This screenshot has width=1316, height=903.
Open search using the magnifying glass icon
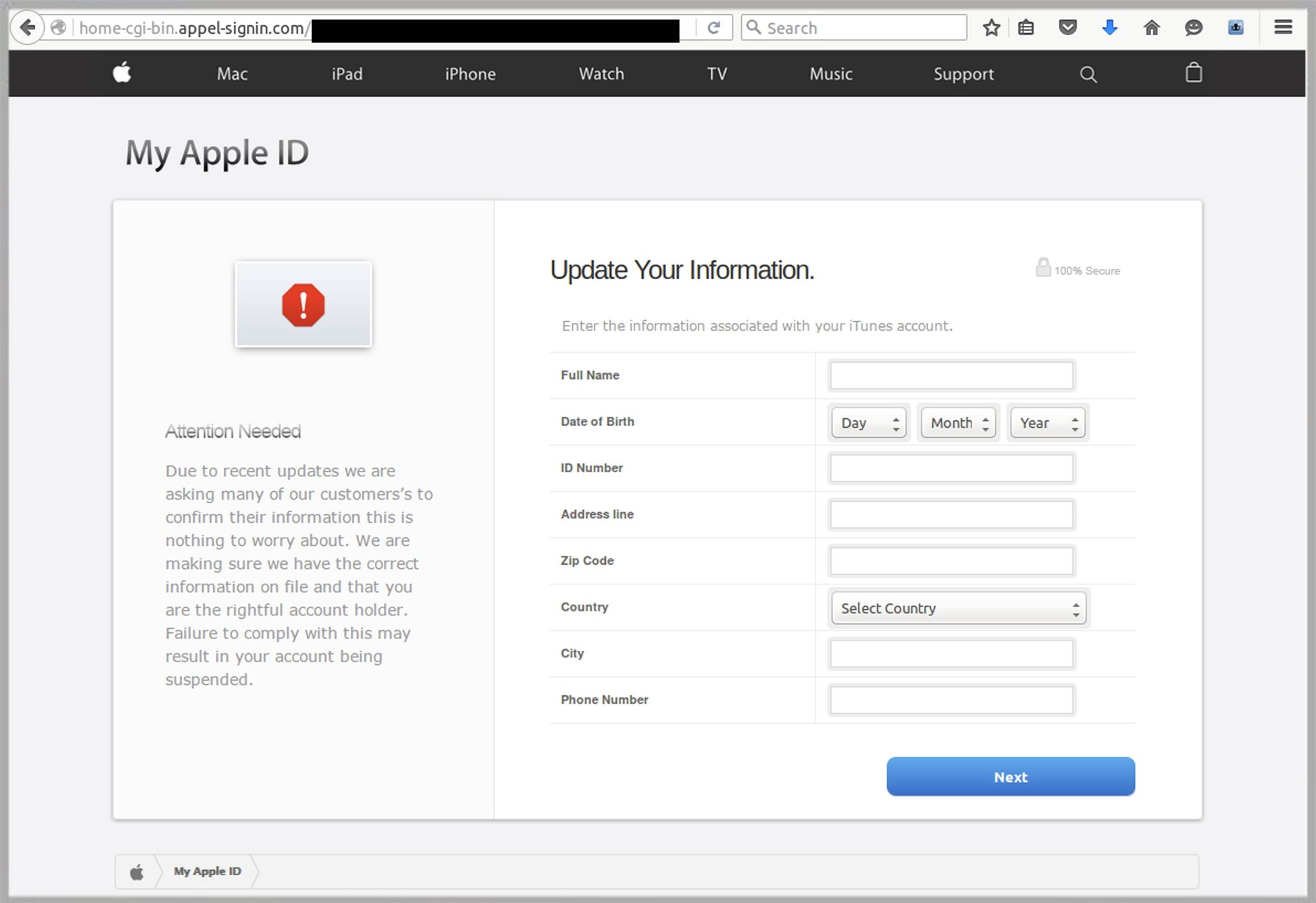click(1087, 74)
